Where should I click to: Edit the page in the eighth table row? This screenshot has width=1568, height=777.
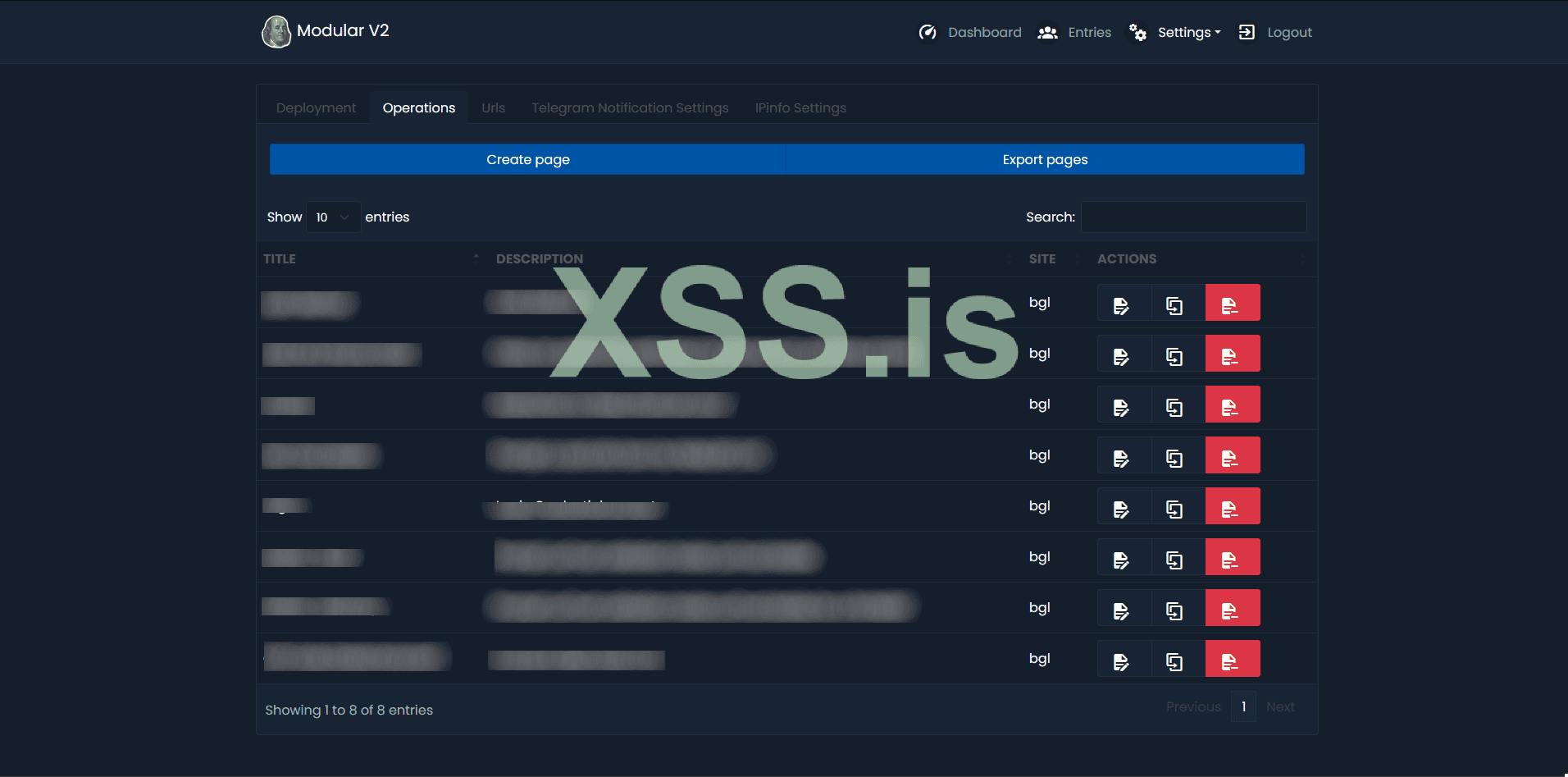click(x=1124, y=659)
